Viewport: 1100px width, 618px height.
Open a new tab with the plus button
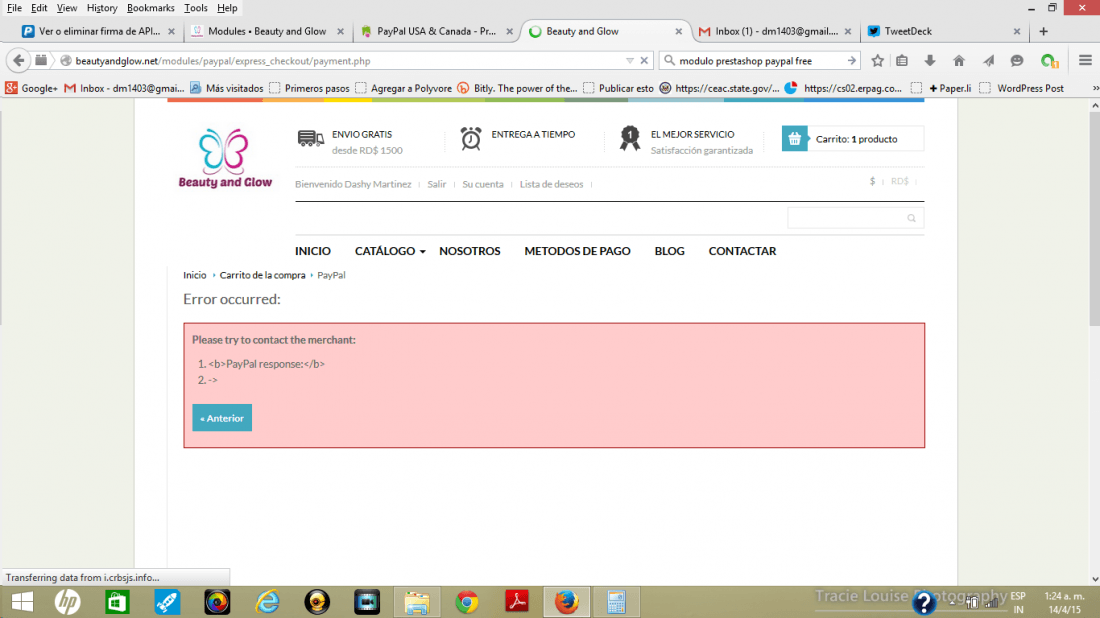[1043, 31]
